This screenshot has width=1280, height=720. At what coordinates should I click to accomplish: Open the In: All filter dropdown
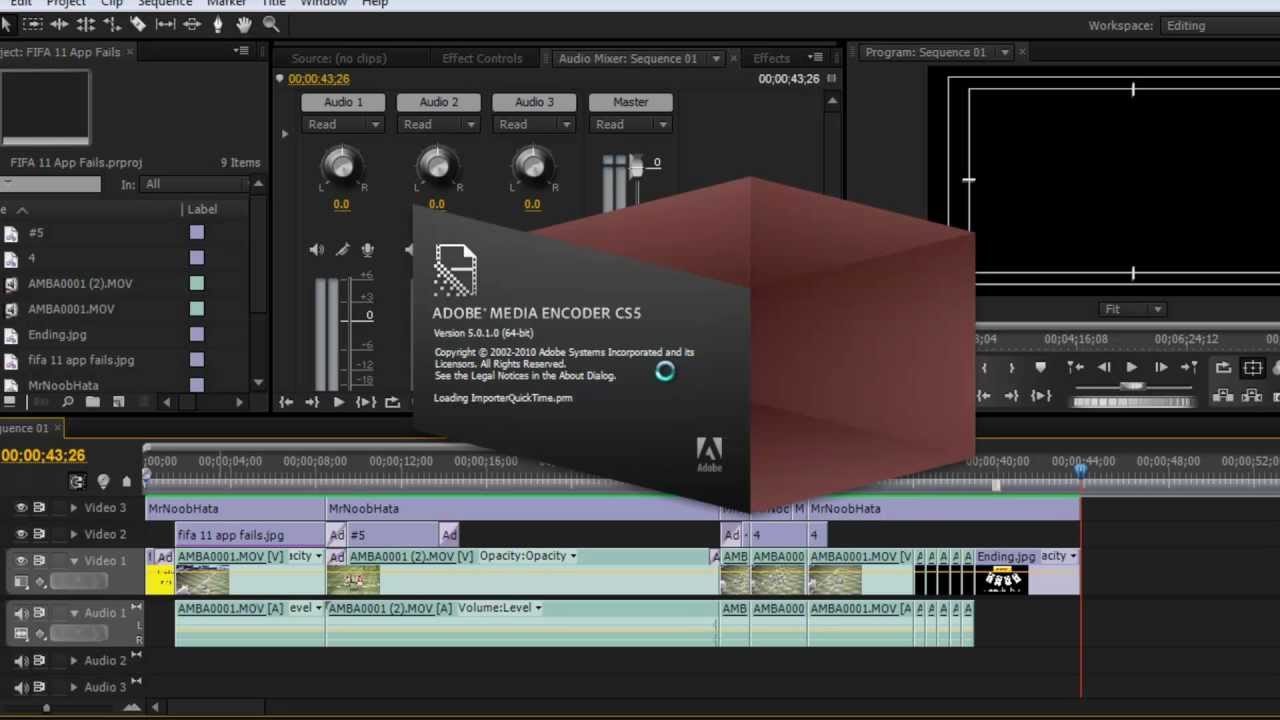pos(197,184)
